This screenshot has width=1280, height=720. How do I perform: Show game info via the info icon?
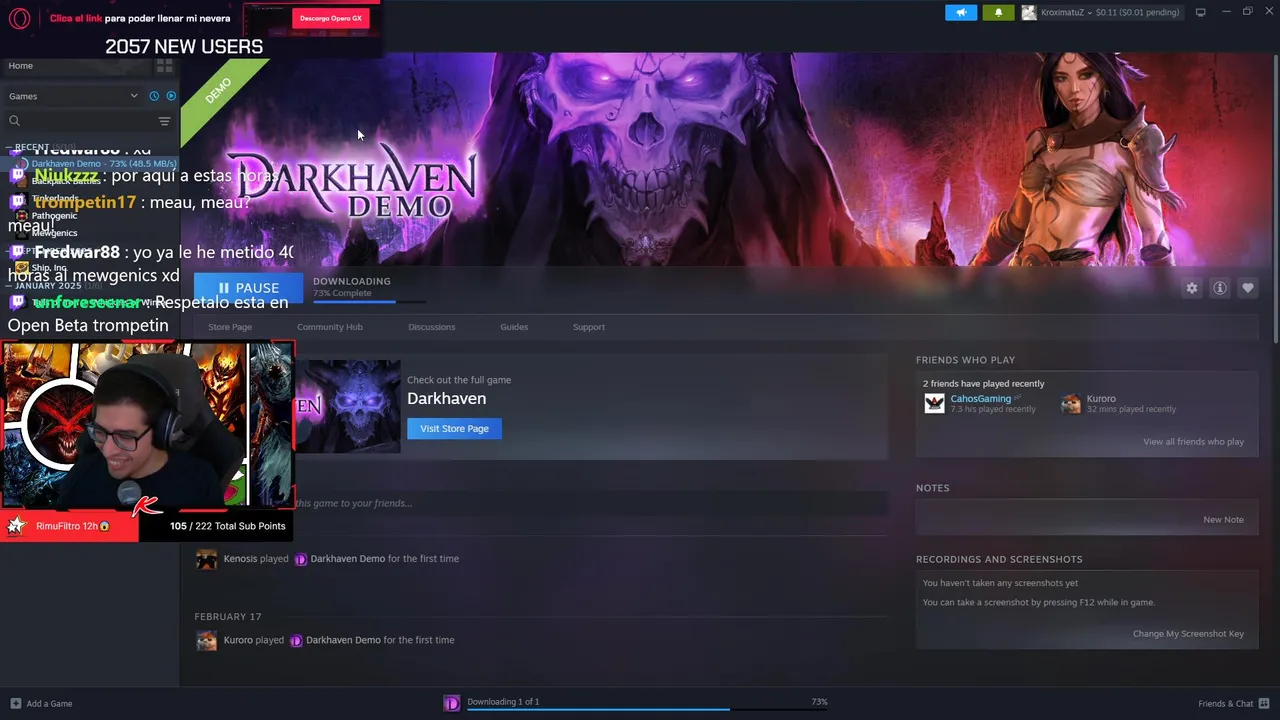click(x=1220, y=288)
